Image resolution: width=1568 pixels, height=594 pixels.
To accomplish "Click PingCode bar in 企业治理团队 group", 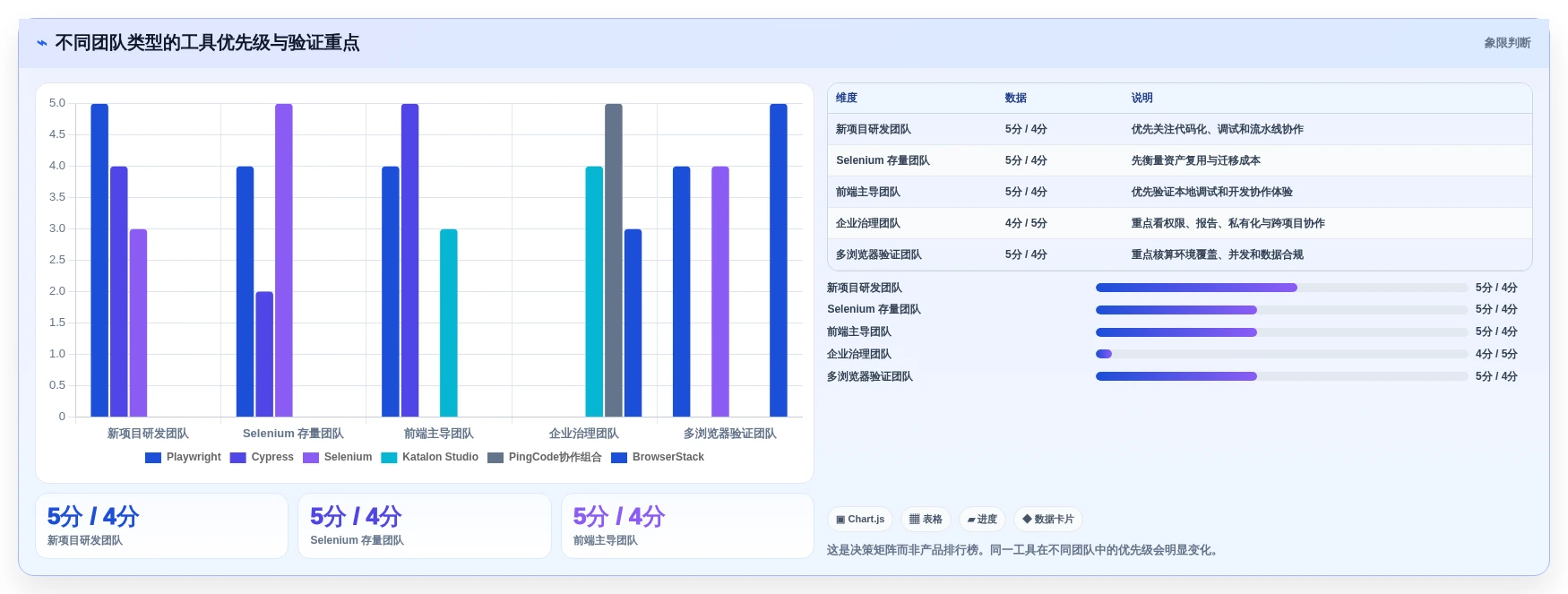I will [614, 260].
